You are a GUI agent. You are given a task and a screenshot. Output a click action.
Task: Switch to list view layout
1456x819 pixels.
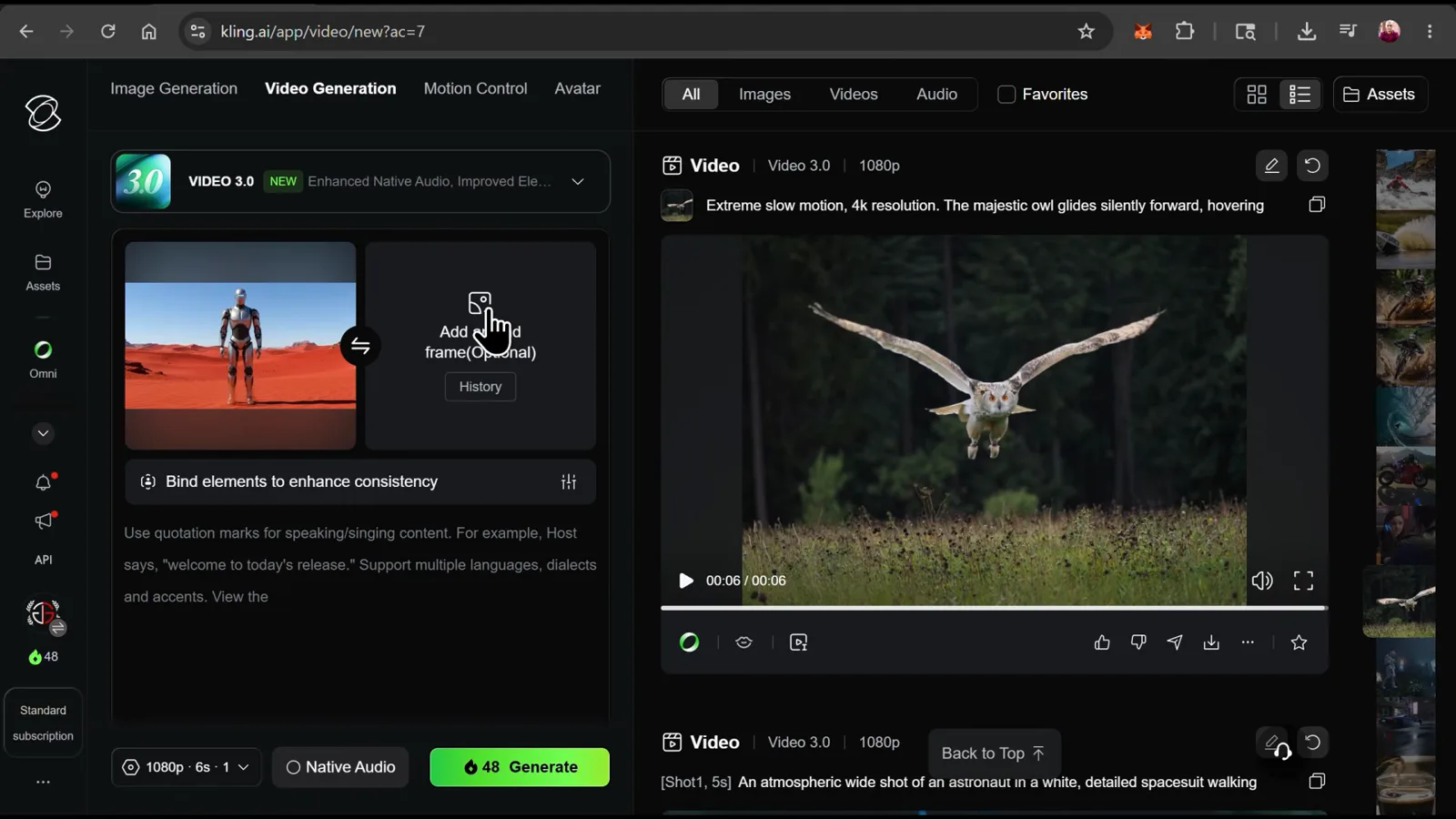tap(1299, 94)
